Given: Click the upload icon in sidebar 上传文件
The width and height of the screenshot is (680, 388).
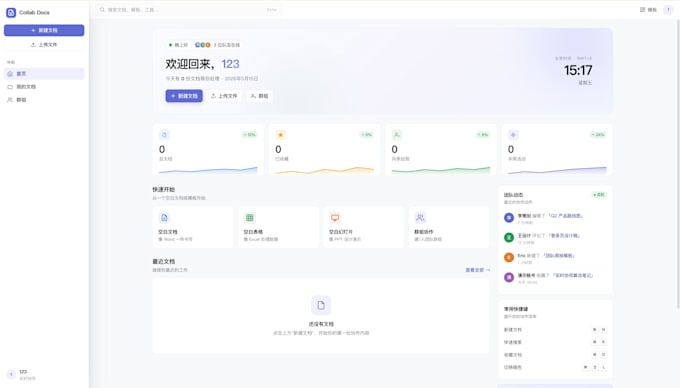Looking at the screenshot, I should (33, 45).
